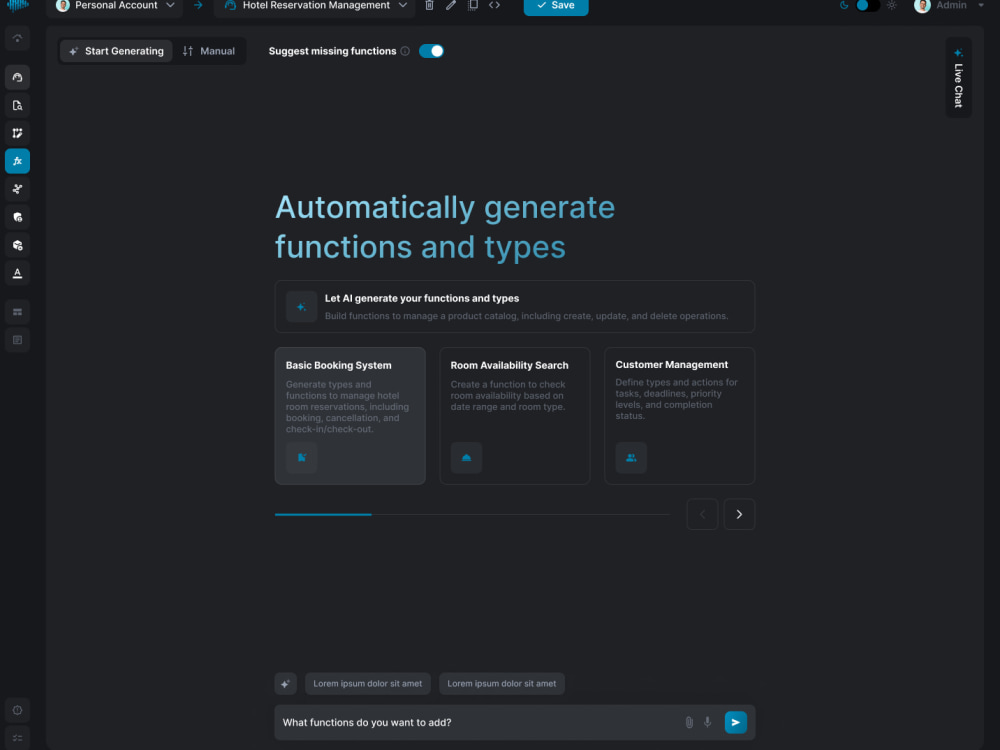Click the second Lorem ipsum suggestion chip
The image size is (1000, 750).
(501, 684)
